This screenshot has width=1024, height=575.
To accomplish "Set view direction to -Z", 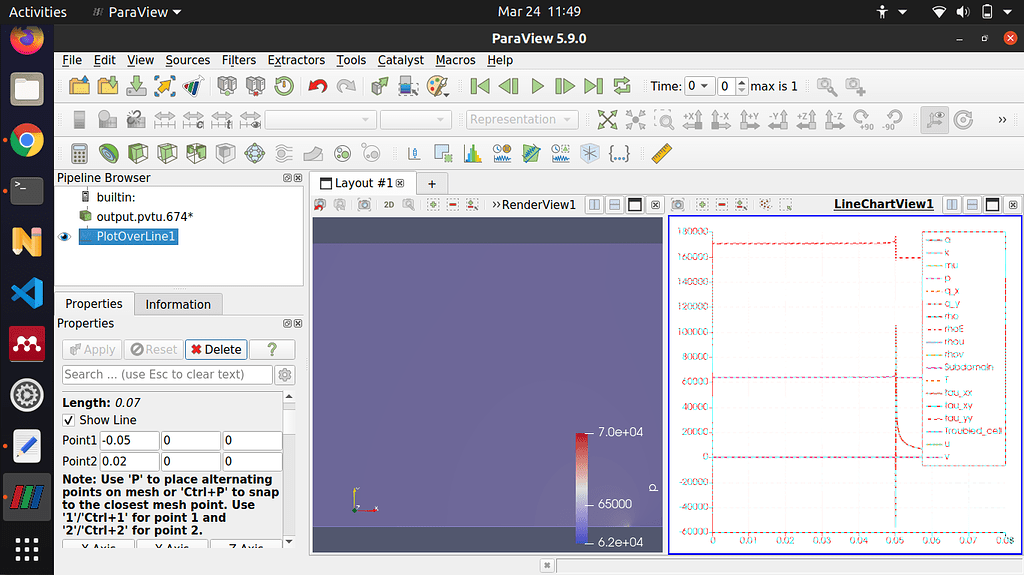I will point(834,120).
